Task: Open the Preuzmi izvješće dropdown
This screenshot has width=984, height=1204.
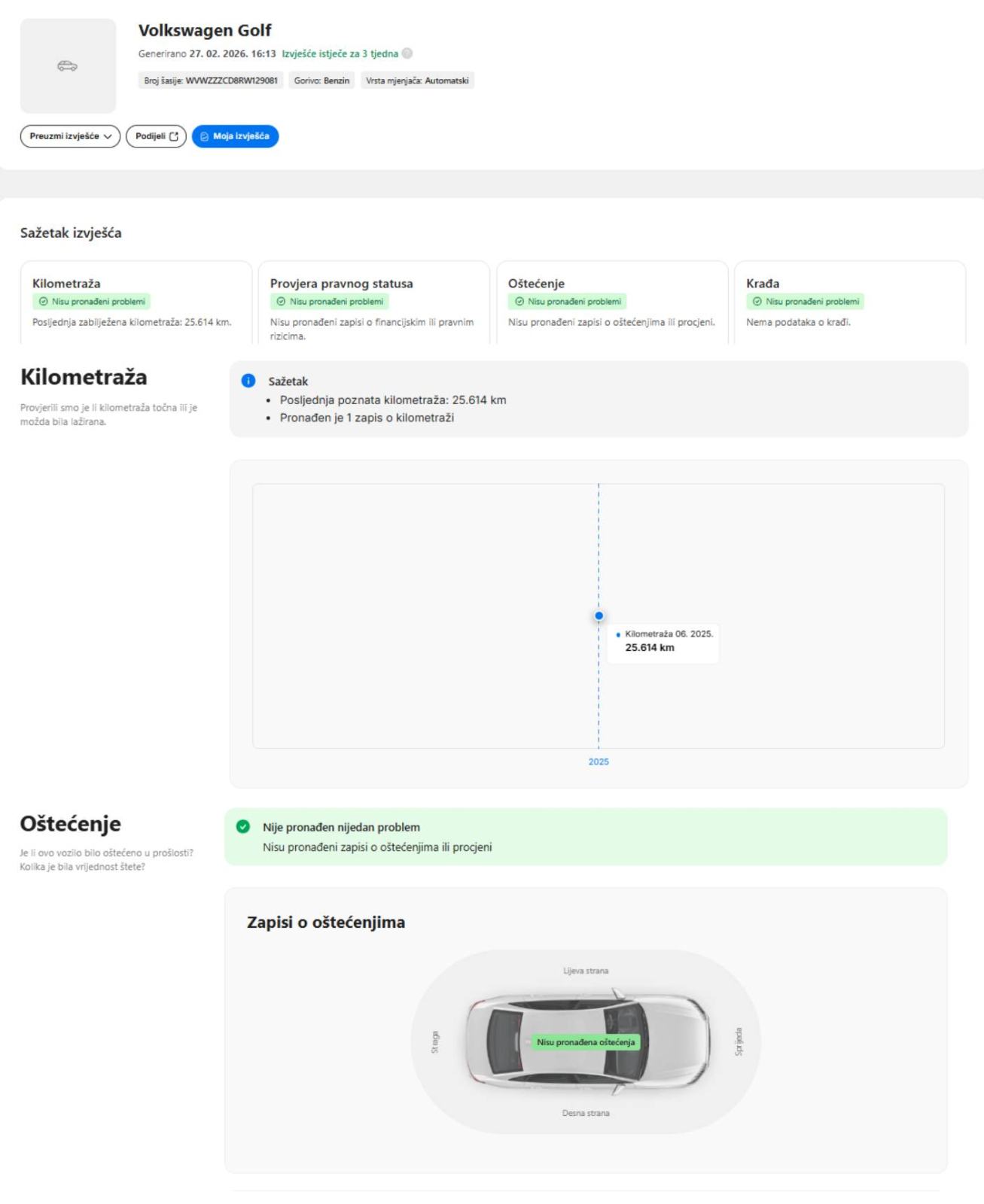Action: pyautogui.click(x=70, y=136)
